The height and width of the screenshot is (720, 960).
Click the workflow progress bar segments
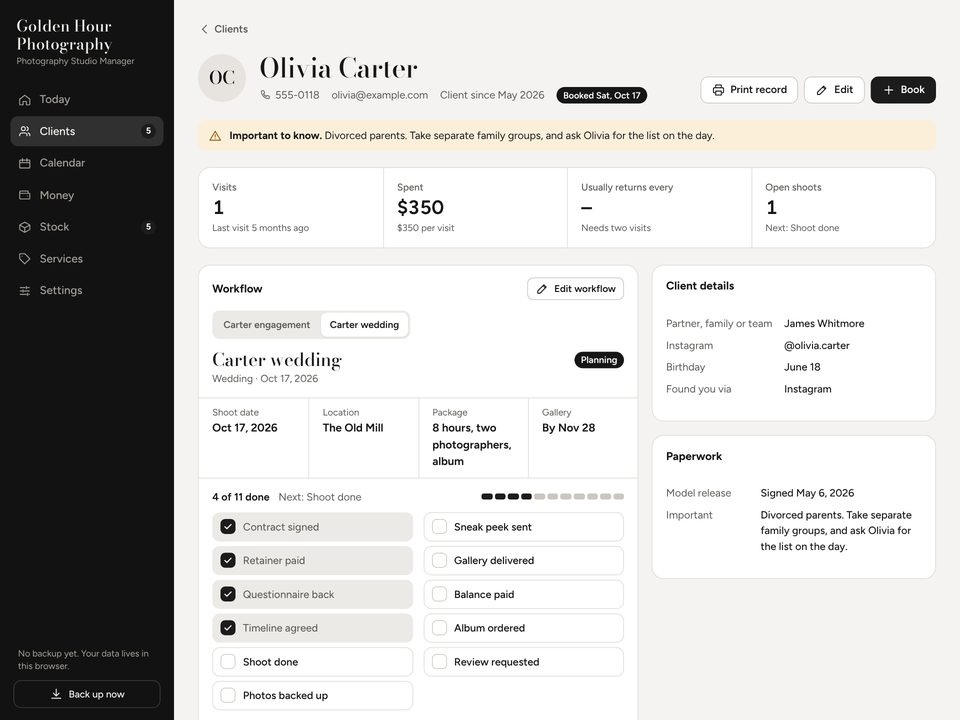point(552,497)
